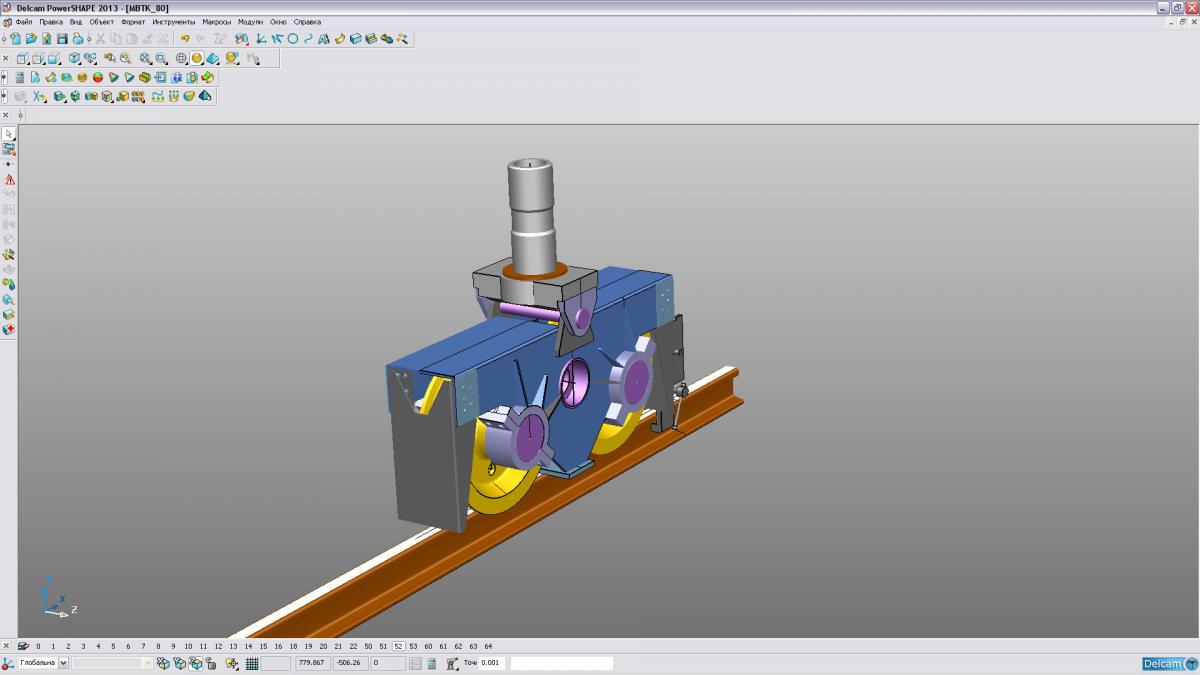Click the Delcam logo button
Screen dimensions: 1200x675
coord(1169,664)
